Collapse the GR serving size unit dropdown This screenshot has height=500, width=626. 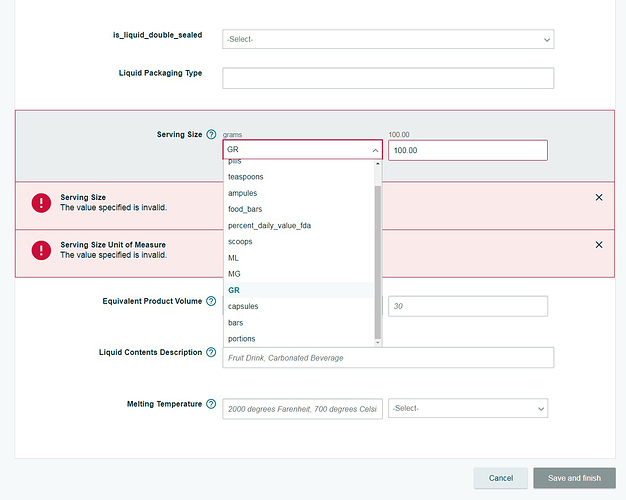click(x=375, y=150)
